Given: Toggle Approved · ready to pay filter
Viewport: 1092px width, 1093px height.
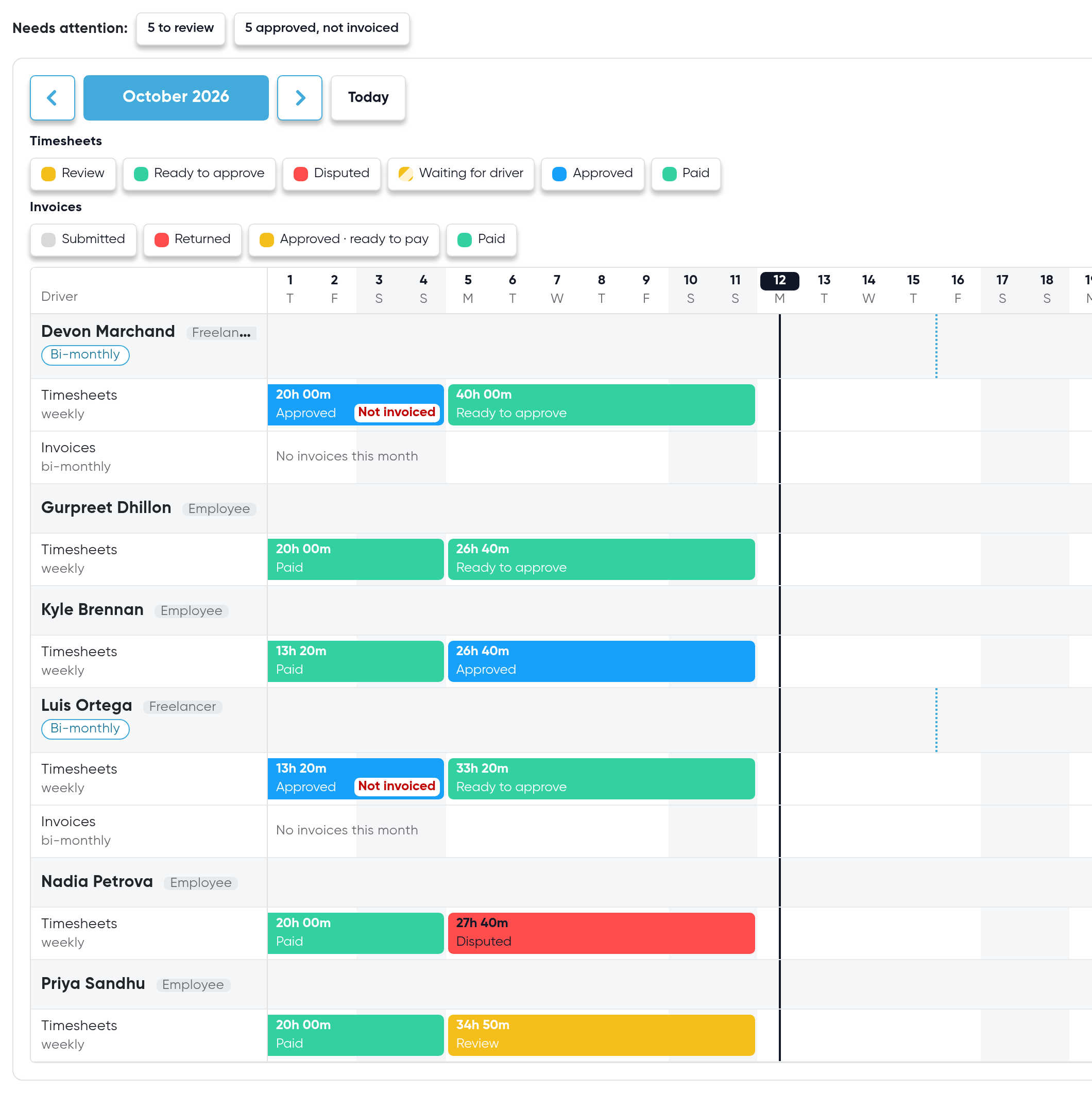Looking at the screenshot, I should 344,240.
